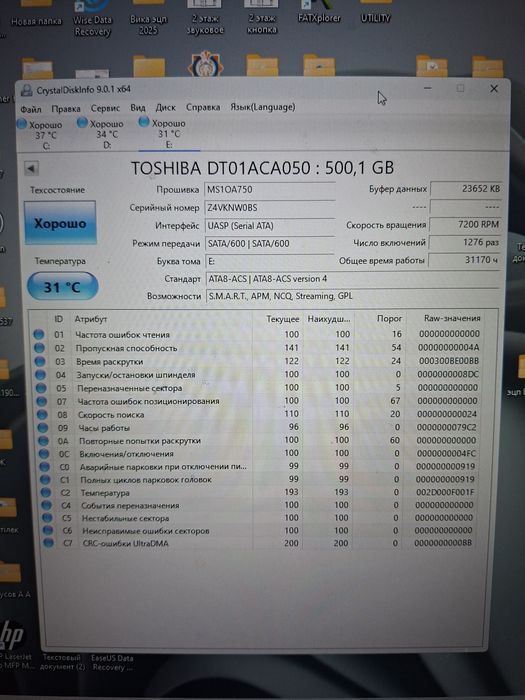
Task: Click raw value 000300BE00BB
Action: (448, 361)
